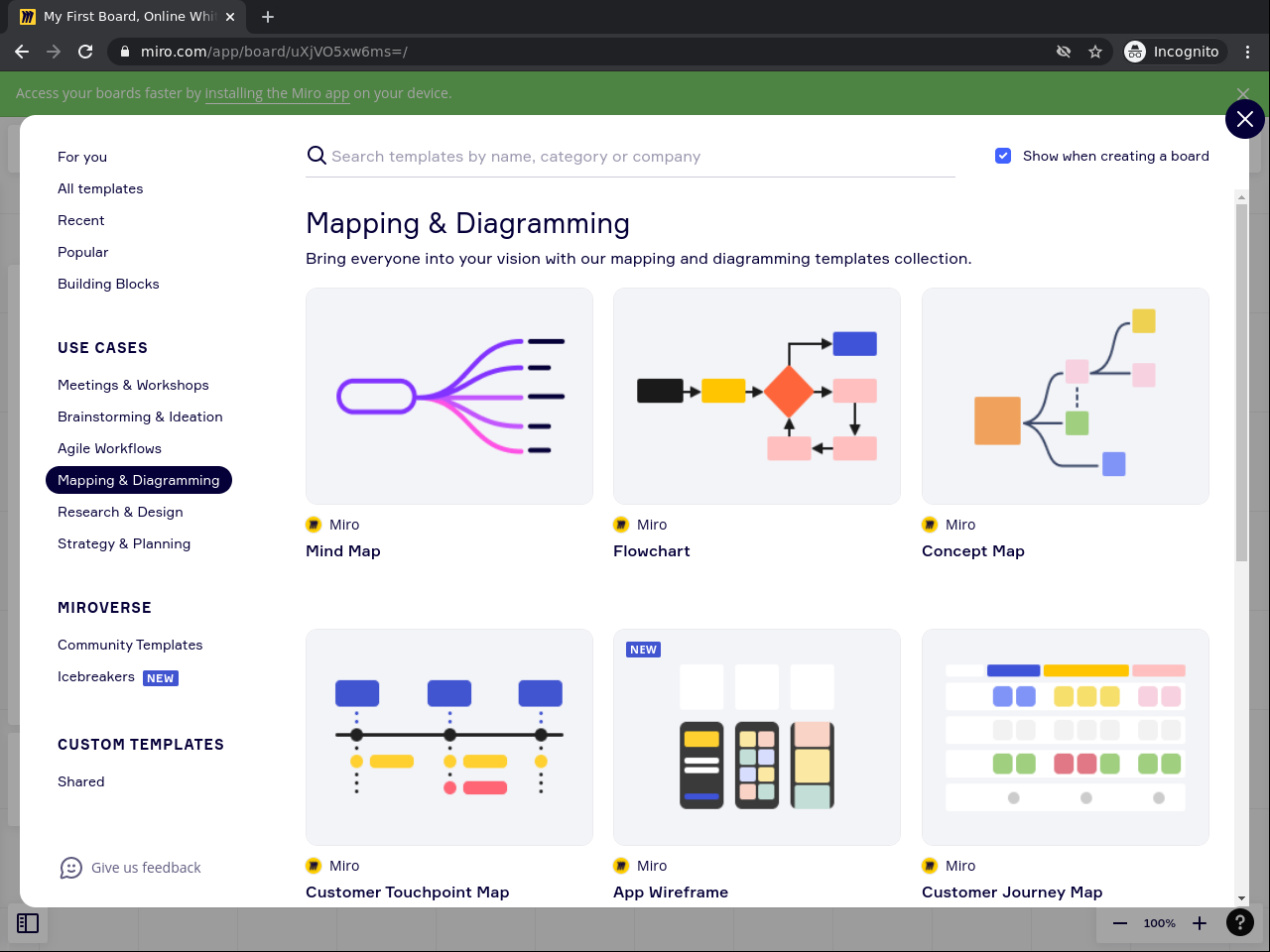Viewport: 1270px width, 952px height.
Task: Reload the page
Action: pyautogui.click(x=85, y=52)
